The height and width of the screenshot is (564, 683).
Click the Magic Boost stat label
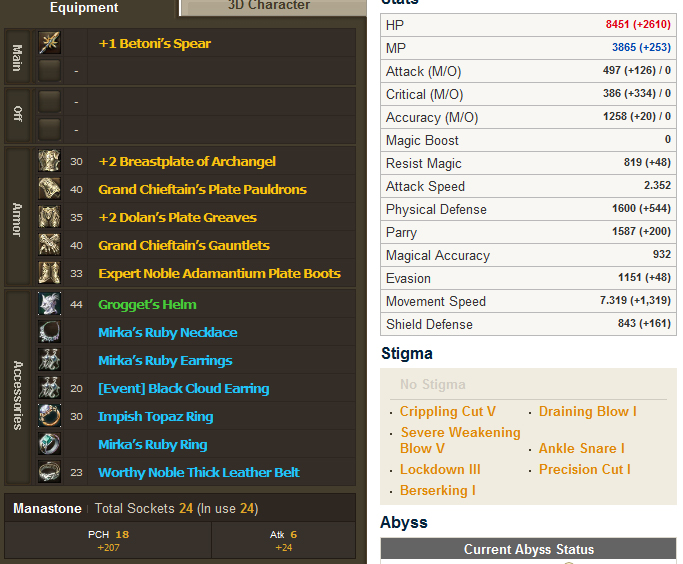pos(422,140)
